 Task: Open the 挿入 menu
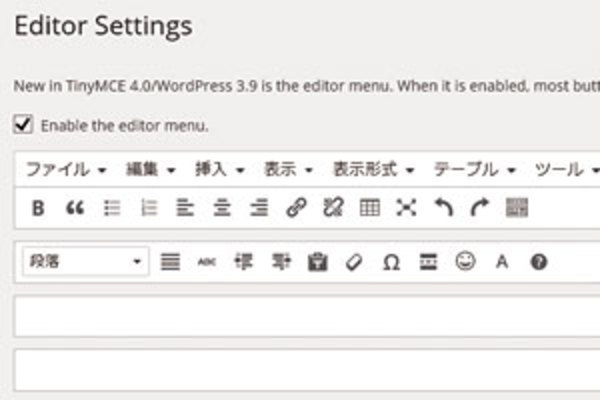click(220, 170)
